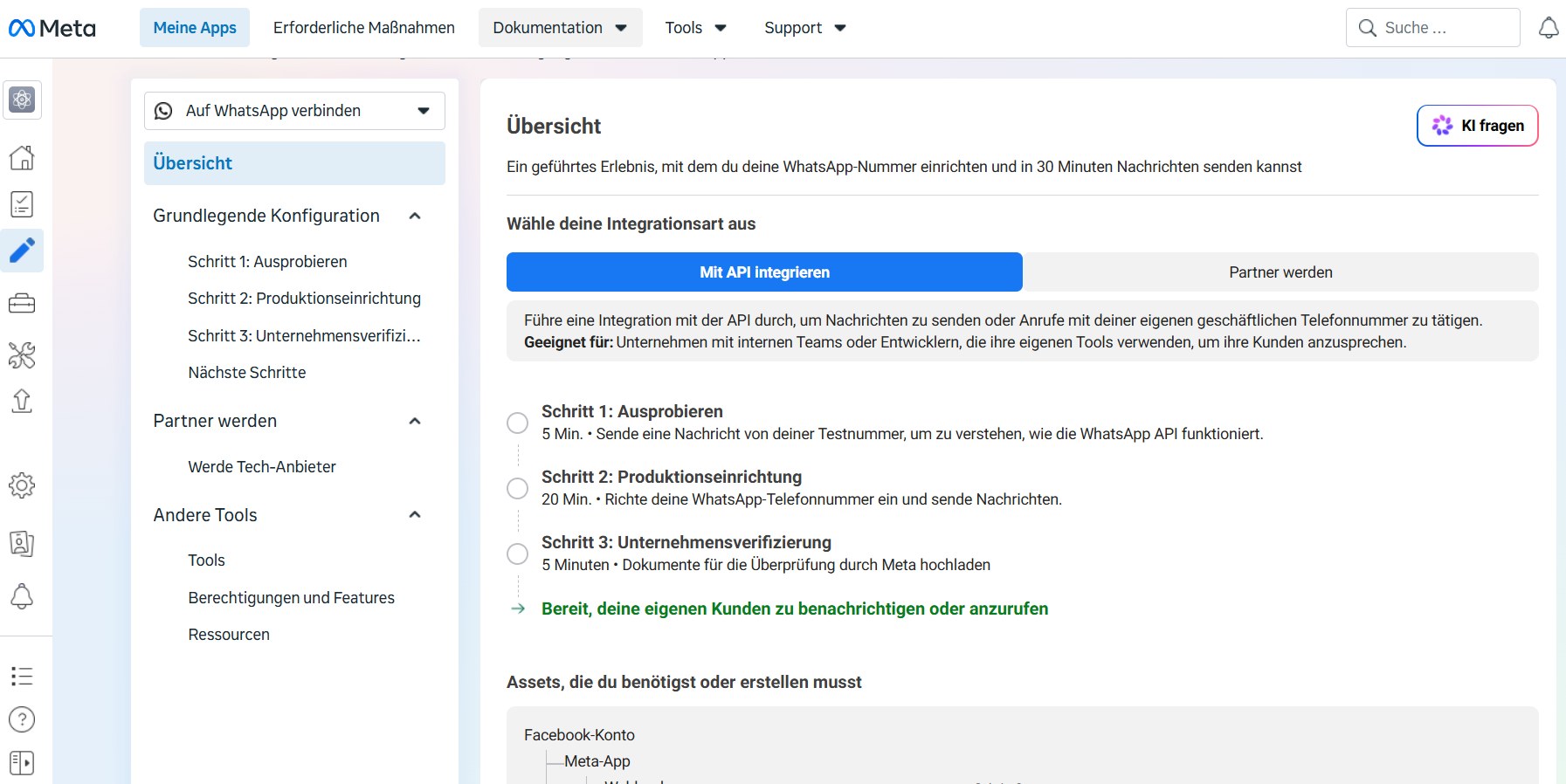The width and height of the screenshot is (1566, 784).
Task: Open the sidebar bell alerts icon
Action: 22,597
